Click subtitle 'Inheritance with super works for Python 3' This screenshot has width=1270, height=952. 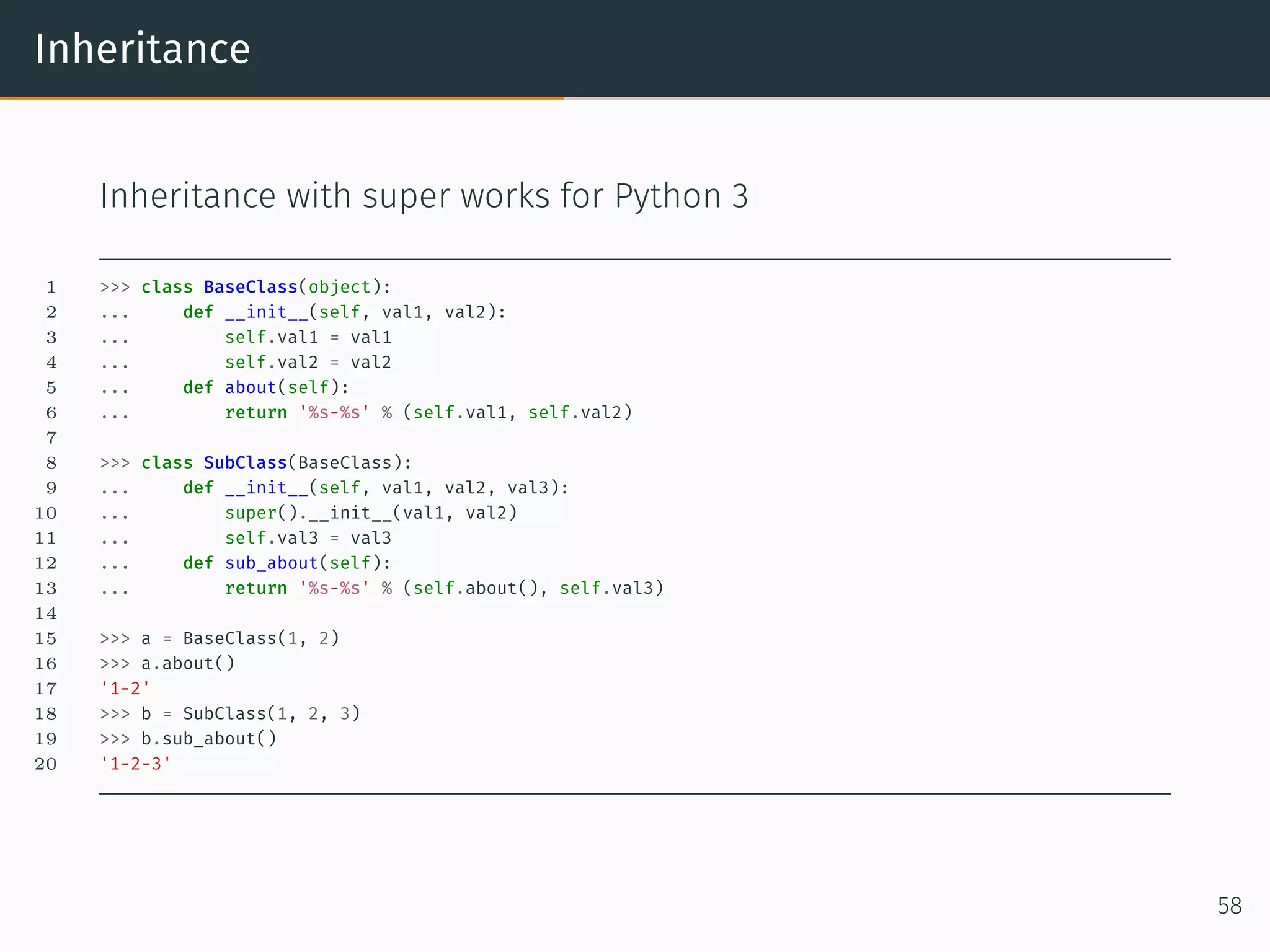coord(424,196)
